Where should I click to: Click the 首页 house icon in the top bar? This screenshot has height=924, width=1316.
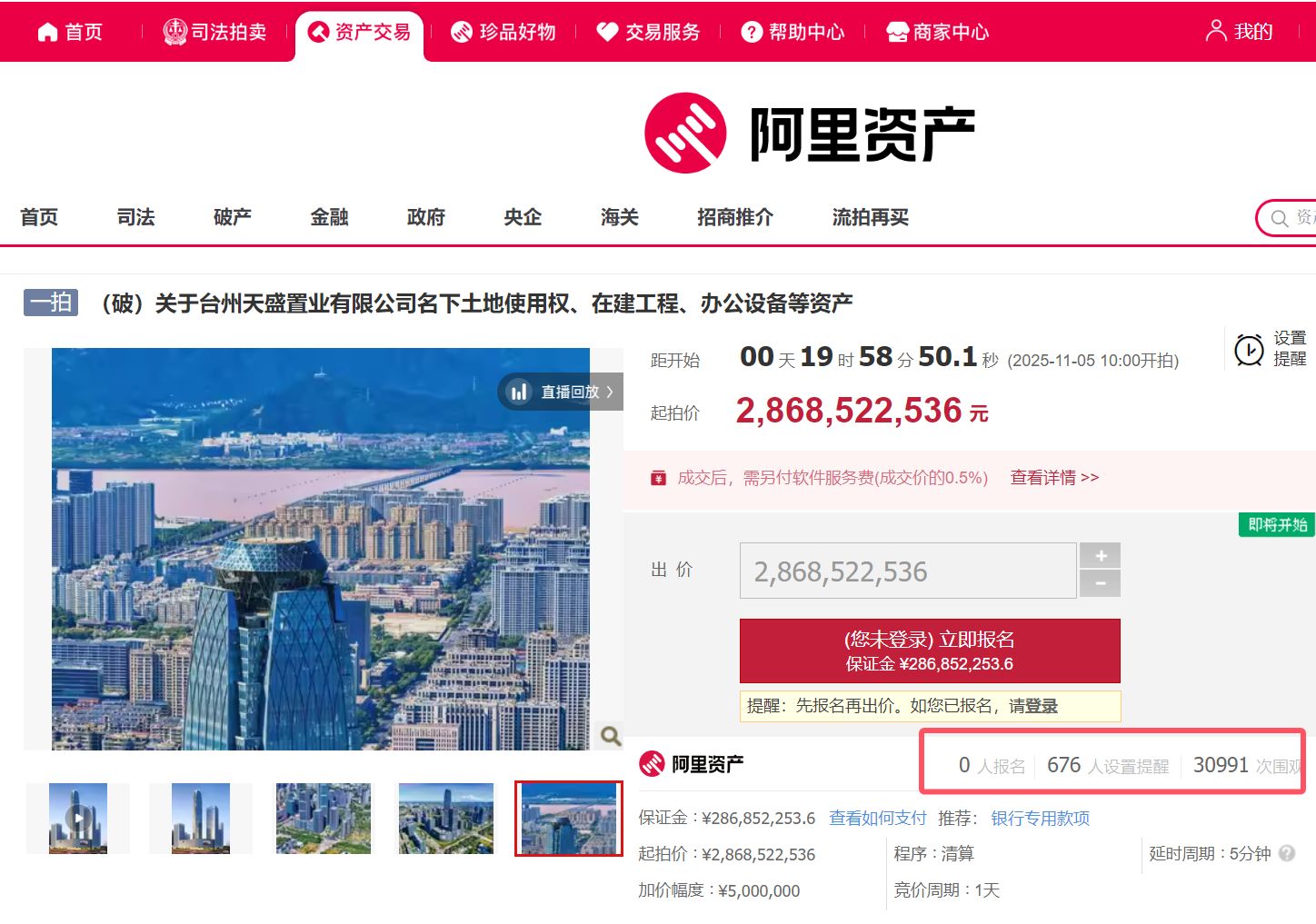(47, 33)
